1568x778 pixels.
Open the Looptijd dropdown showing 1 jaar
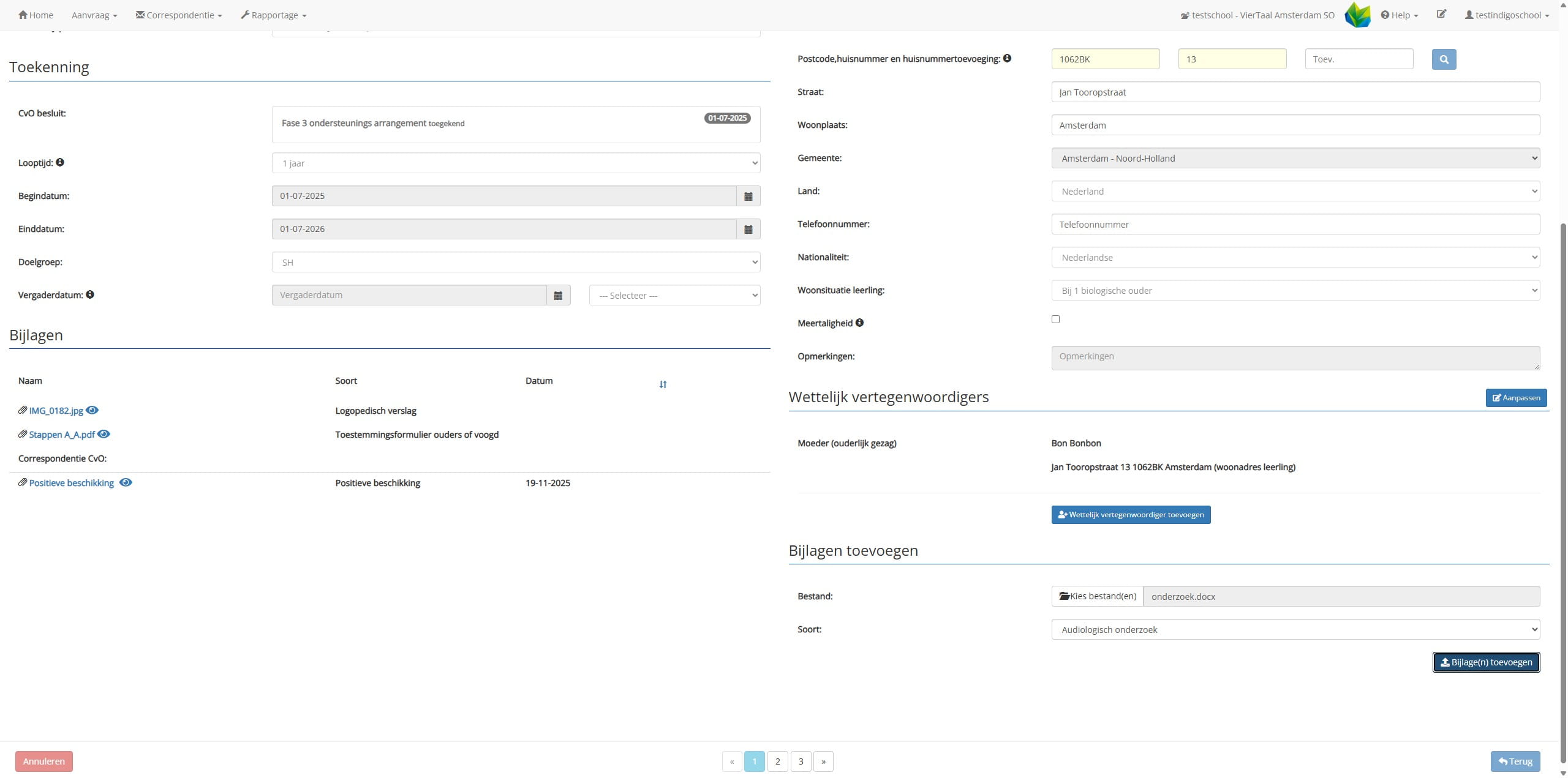[x=516, y=163]
